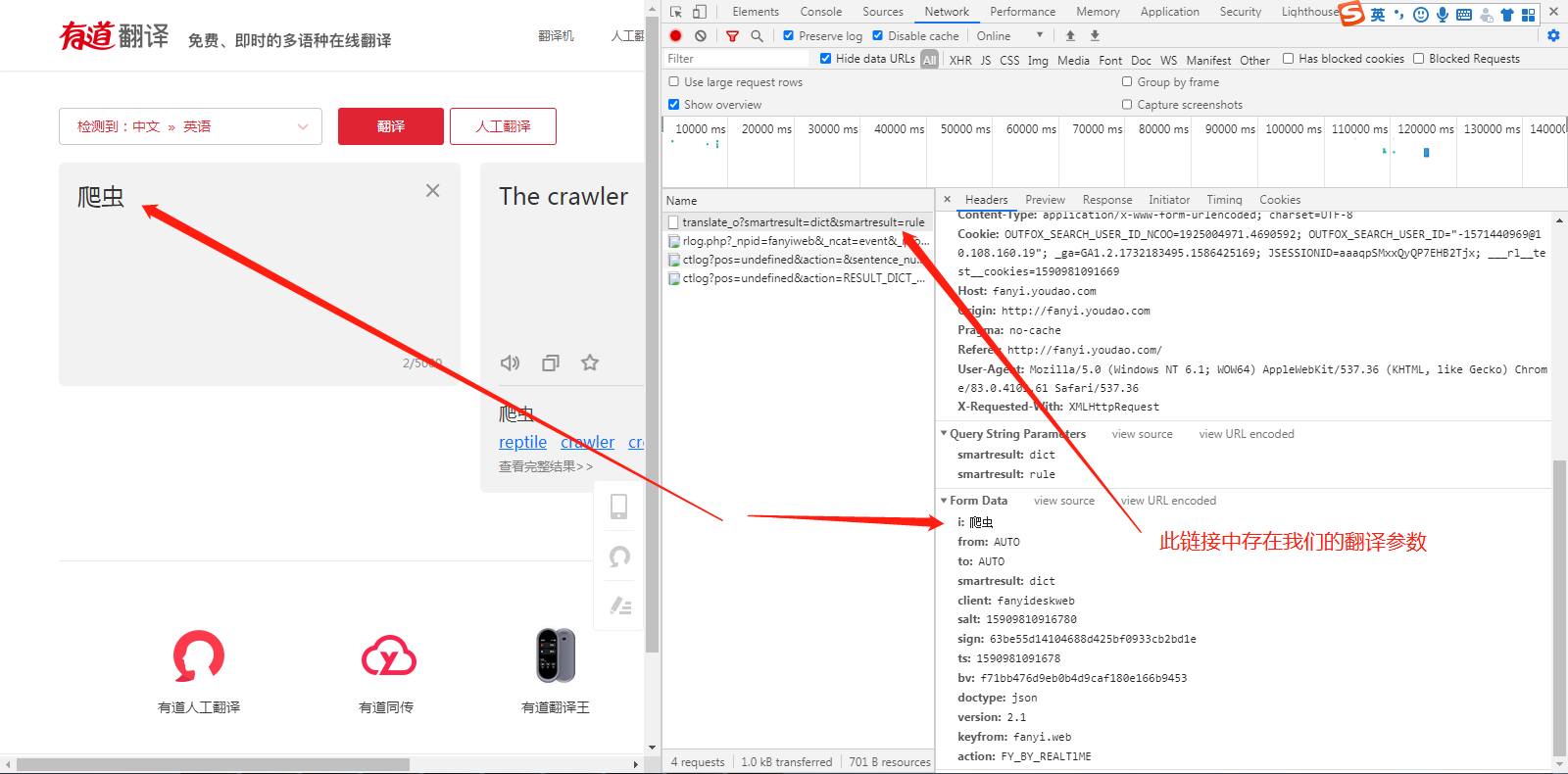Open Application panel tab
The width and height of the screenshot is (1568, 774).
pos(1169,12)
